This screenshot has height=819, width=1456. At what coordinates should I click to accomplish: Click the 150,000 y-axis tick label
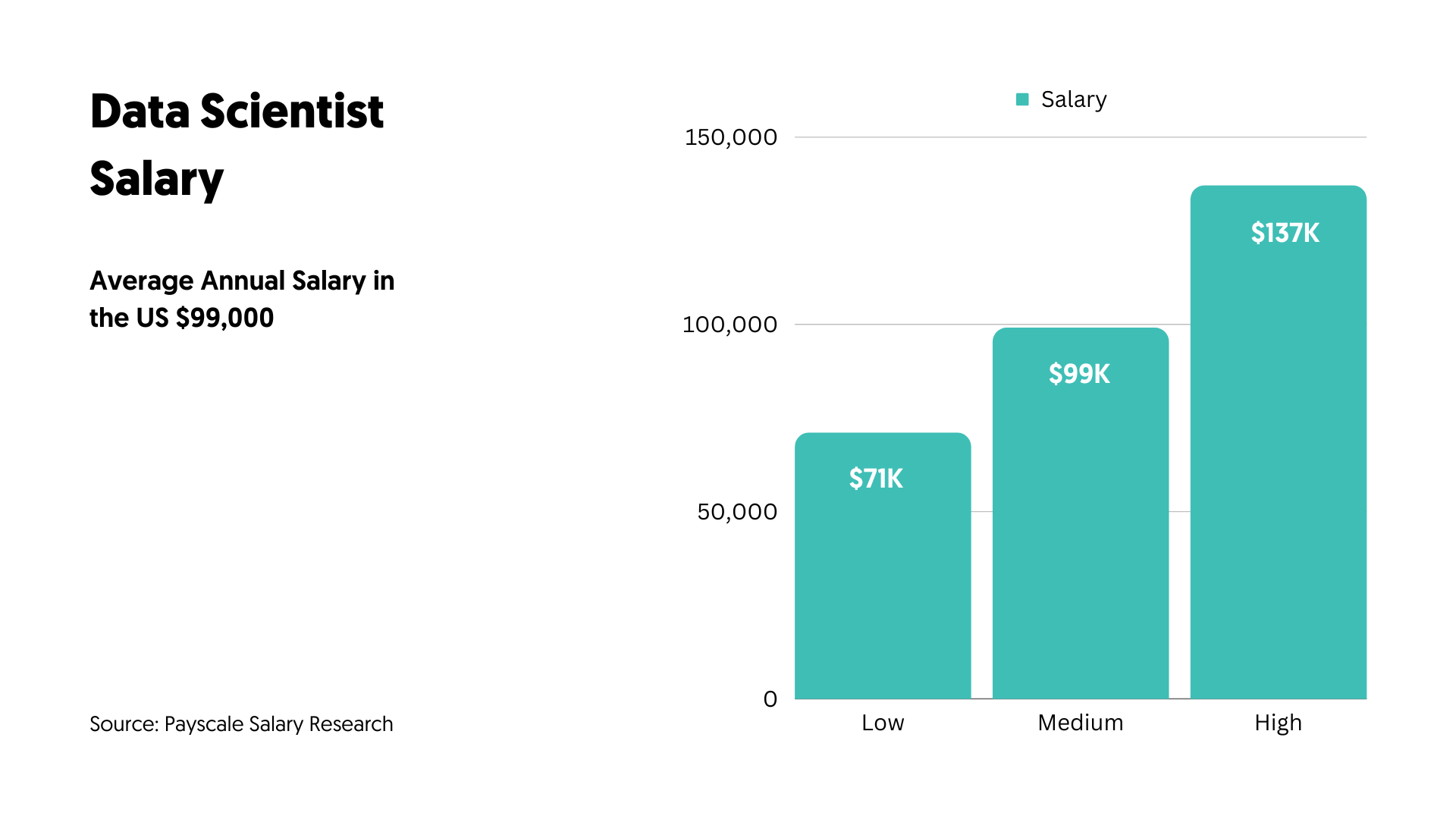click(730, 137)
